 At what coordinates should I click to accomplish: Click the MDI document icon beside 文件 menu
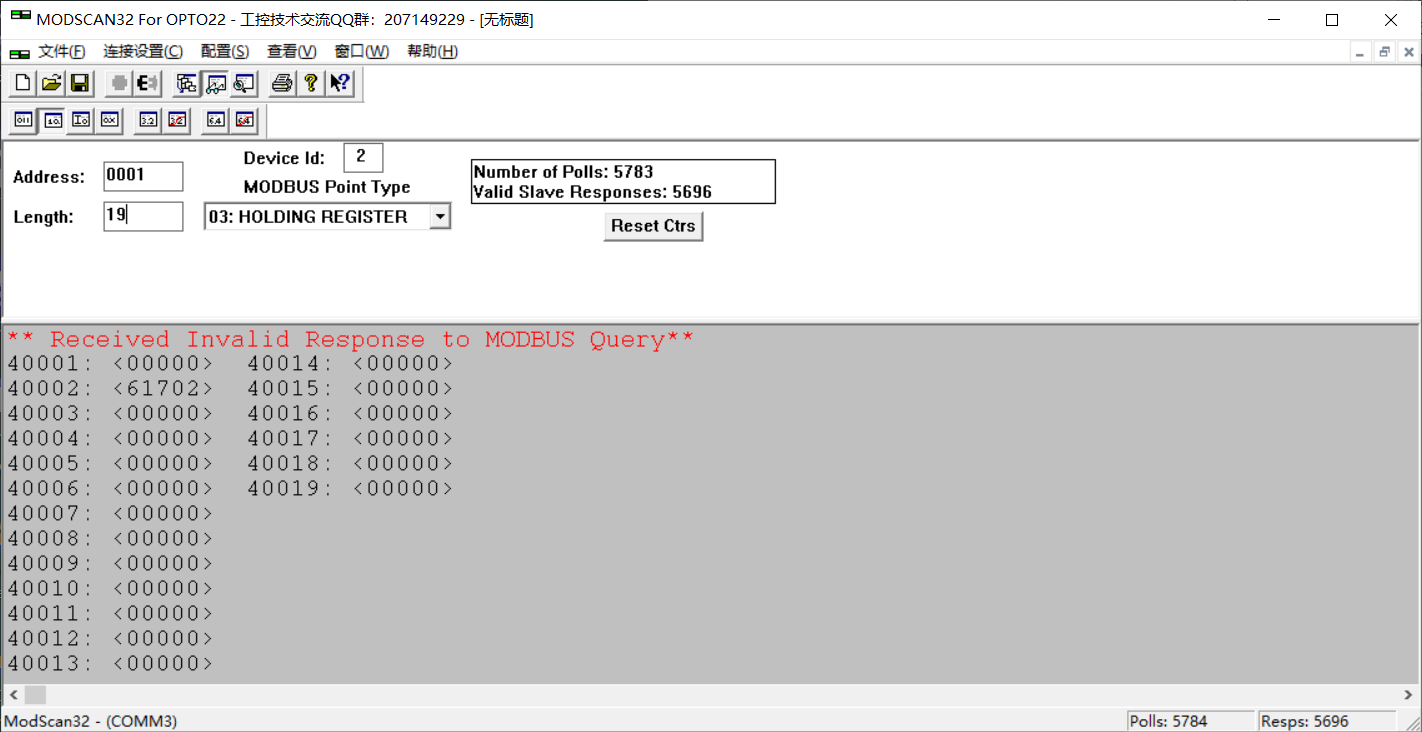pyautogui.click(x=20, y=53)
